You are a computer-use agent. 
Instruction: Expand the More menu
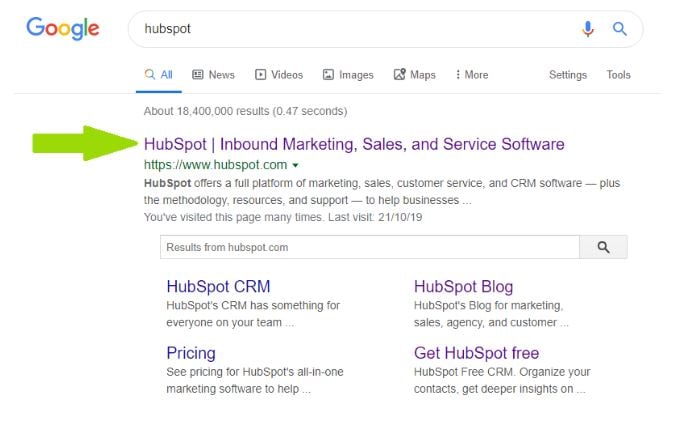point(471,75)
